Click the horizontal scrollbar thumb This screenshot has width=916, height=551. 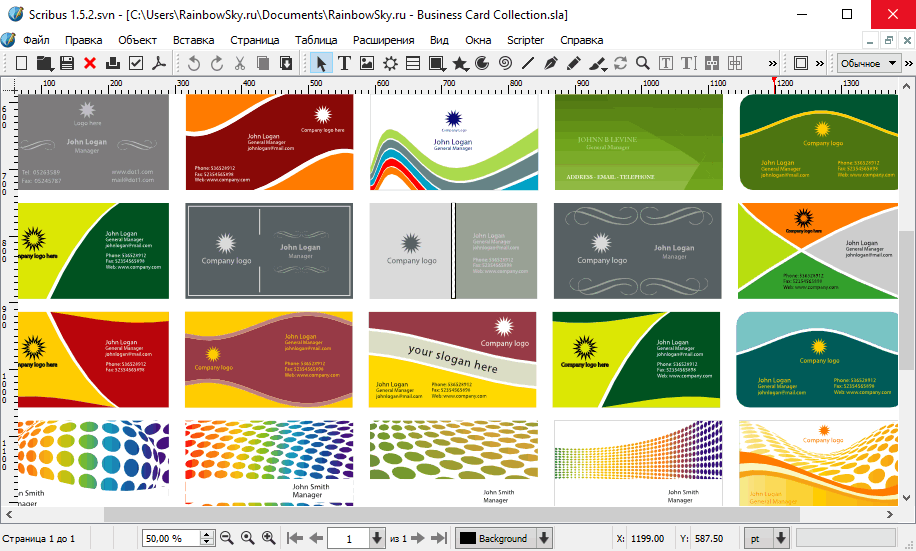click(452, 515)
